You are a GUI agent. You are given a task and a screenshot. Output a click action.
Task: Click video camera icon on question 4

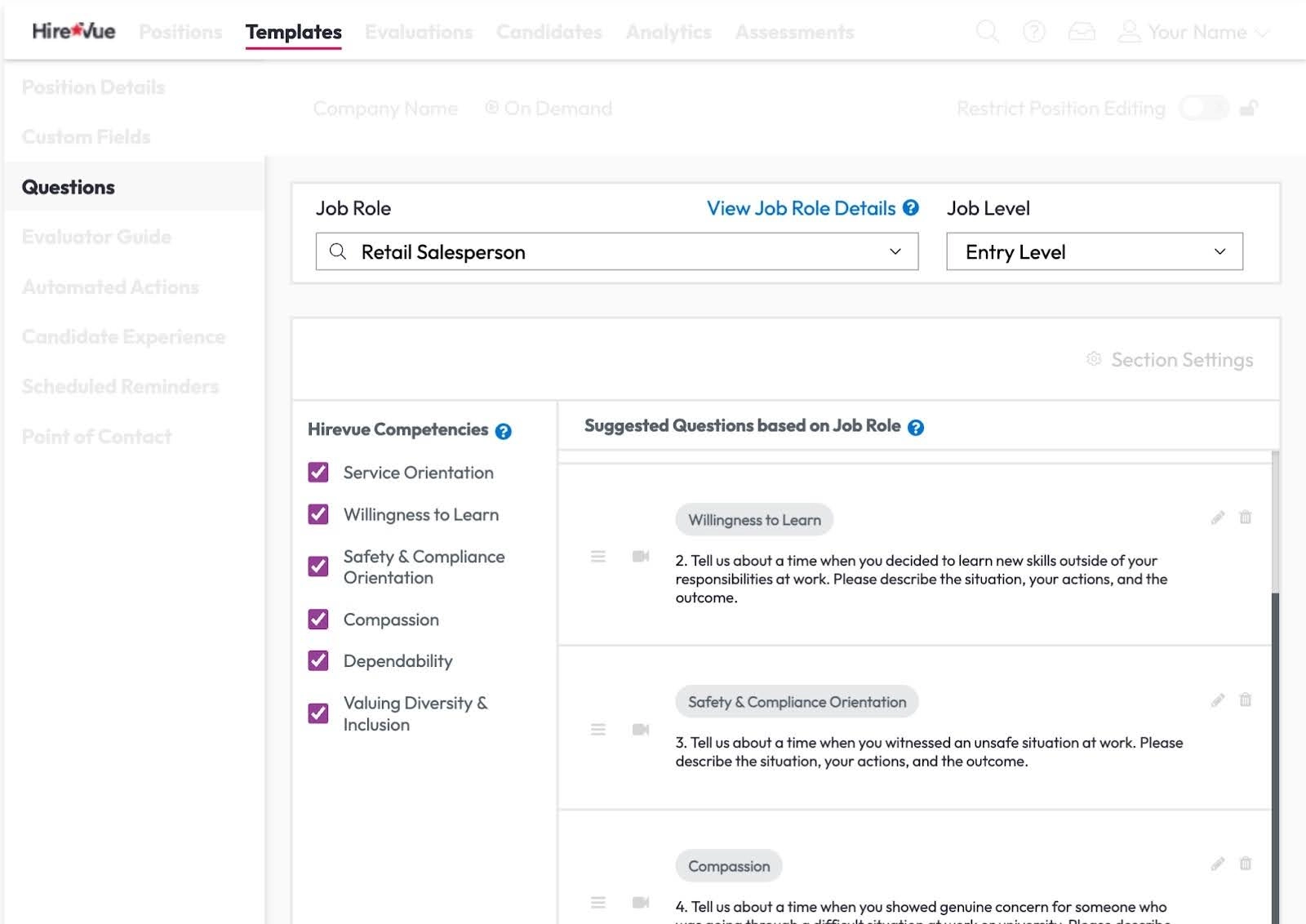(x=641, y=902)
